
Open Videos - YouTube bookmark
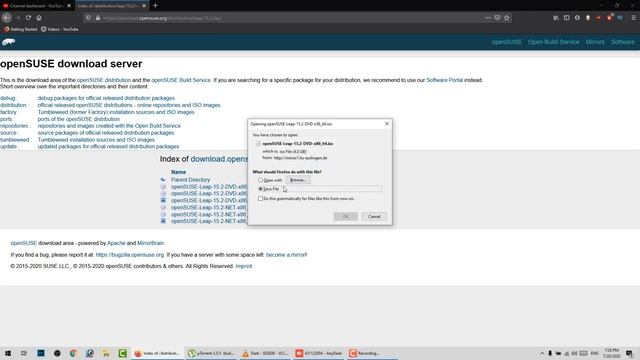click(x=60, y=29)
